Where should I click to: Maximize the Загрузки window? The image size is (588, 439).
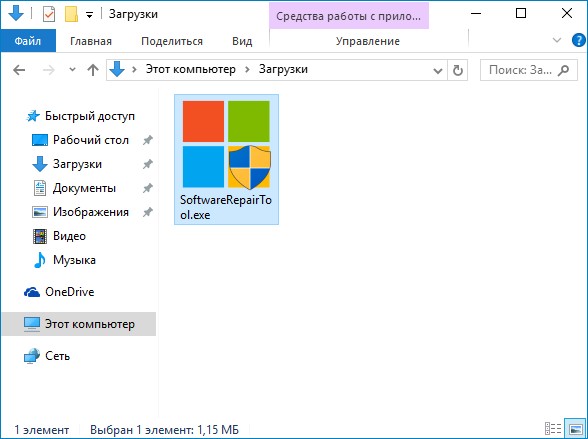click(521, 14)
